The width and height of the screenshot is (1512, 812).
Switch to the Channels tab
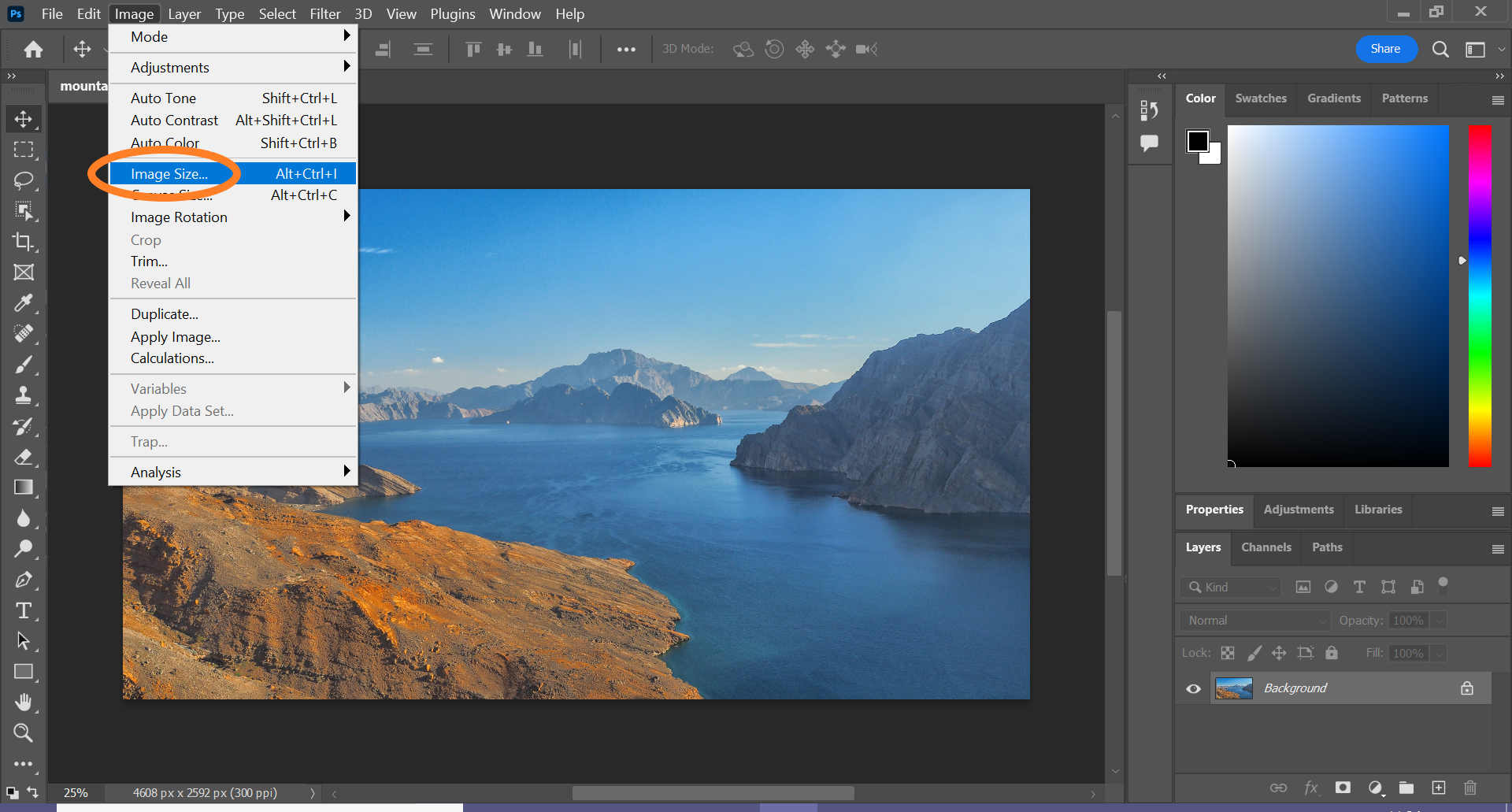(x=1266, y=547)
